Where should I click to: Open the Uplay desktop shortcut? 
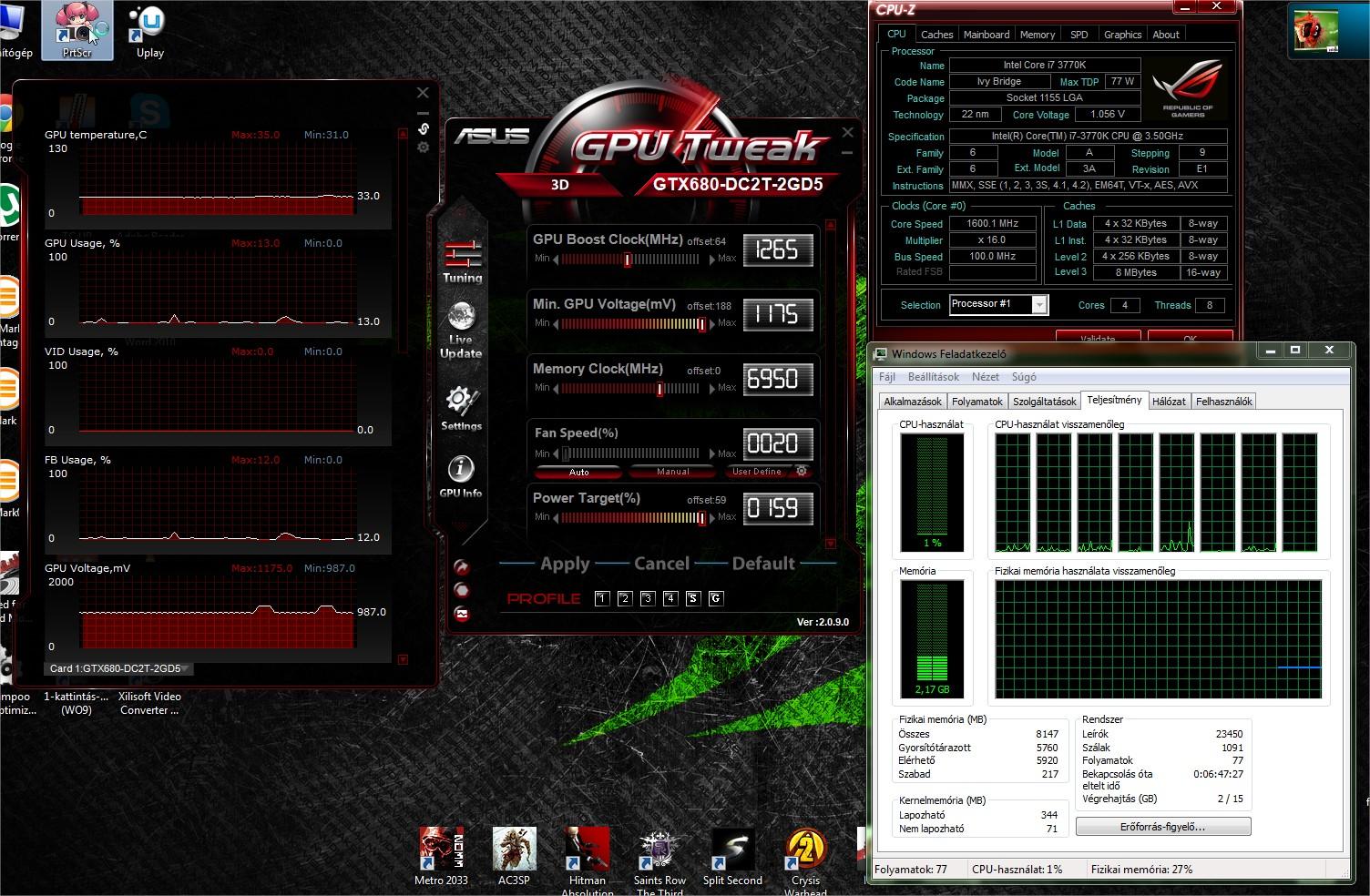click(150, 32)
